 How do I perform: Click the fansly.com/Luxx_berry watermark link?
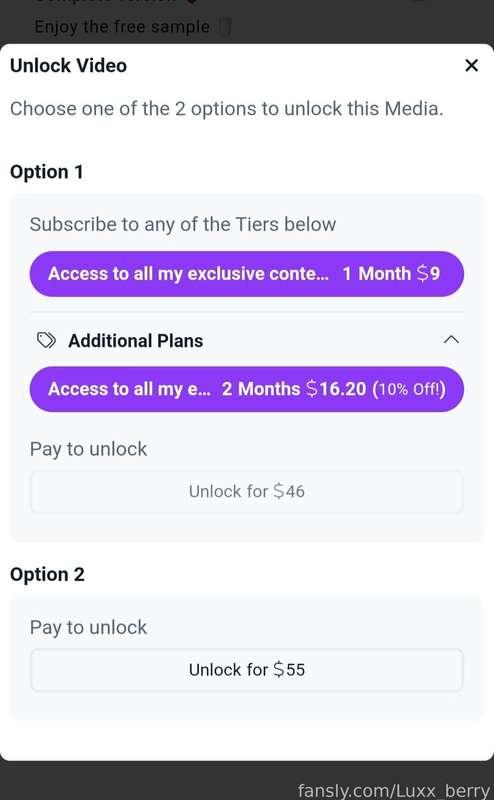(x=393, y=790)
